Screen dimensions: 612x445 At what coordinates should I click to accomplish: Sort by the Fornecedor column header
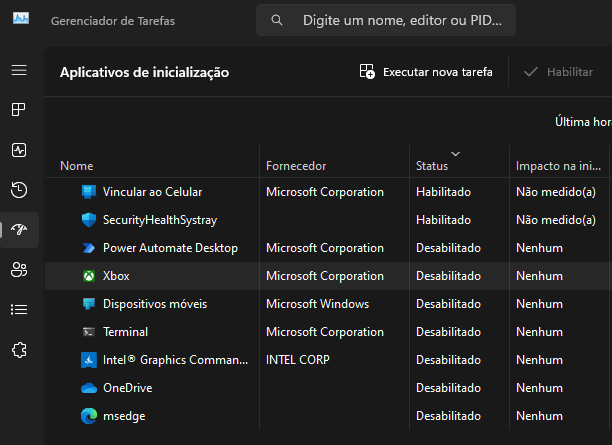[296, 166]
